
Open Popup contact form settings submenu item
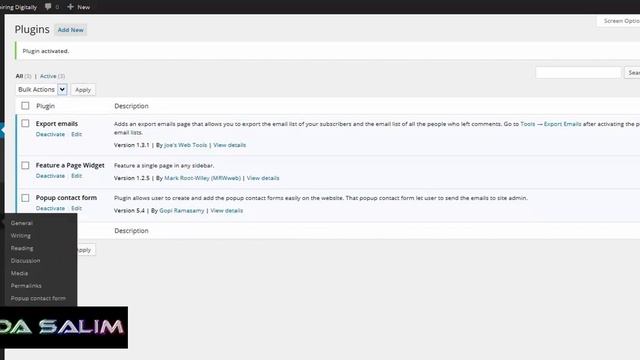[38, 298]
